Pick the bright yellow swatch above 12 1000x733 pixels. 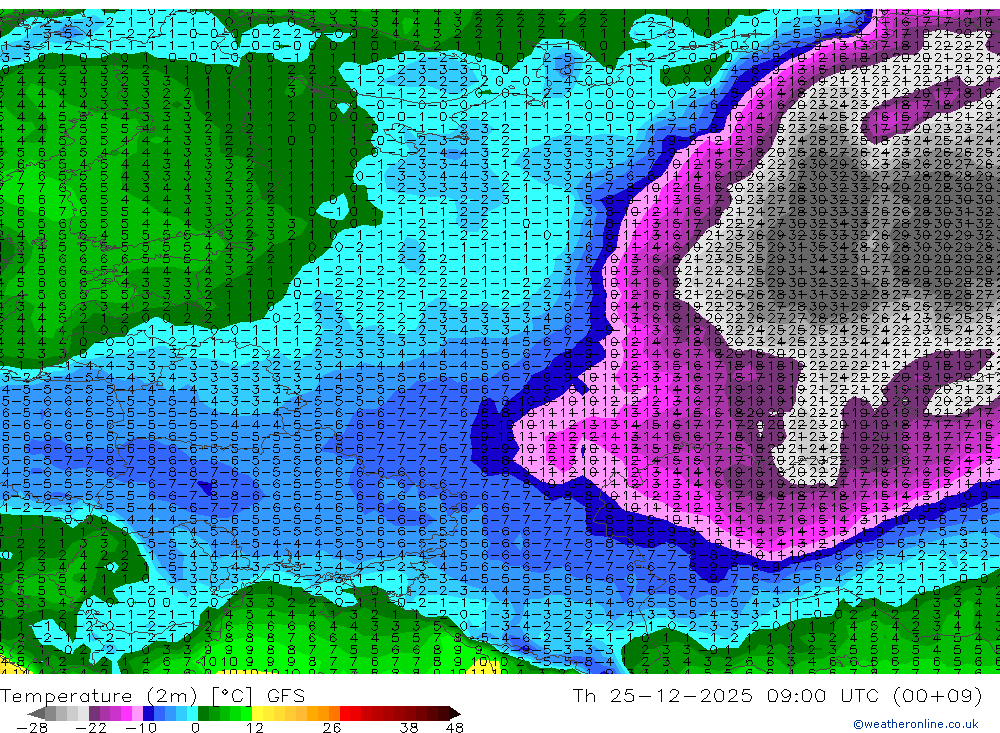pos(258,713)
